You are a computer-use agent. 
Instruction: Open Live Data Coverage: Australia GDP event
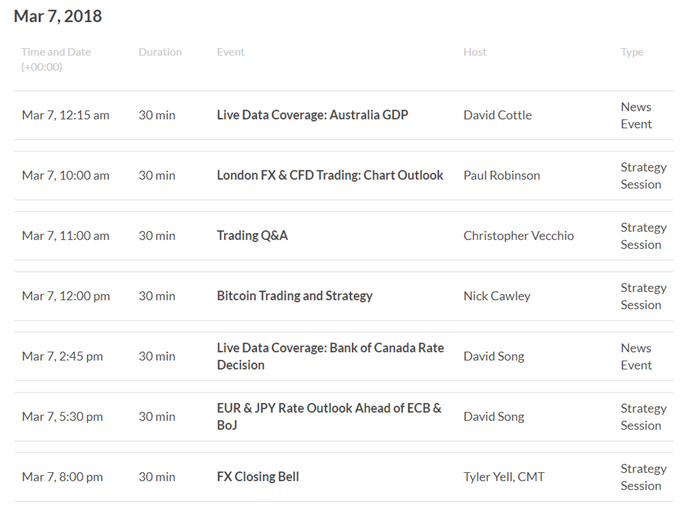point(312,115)
